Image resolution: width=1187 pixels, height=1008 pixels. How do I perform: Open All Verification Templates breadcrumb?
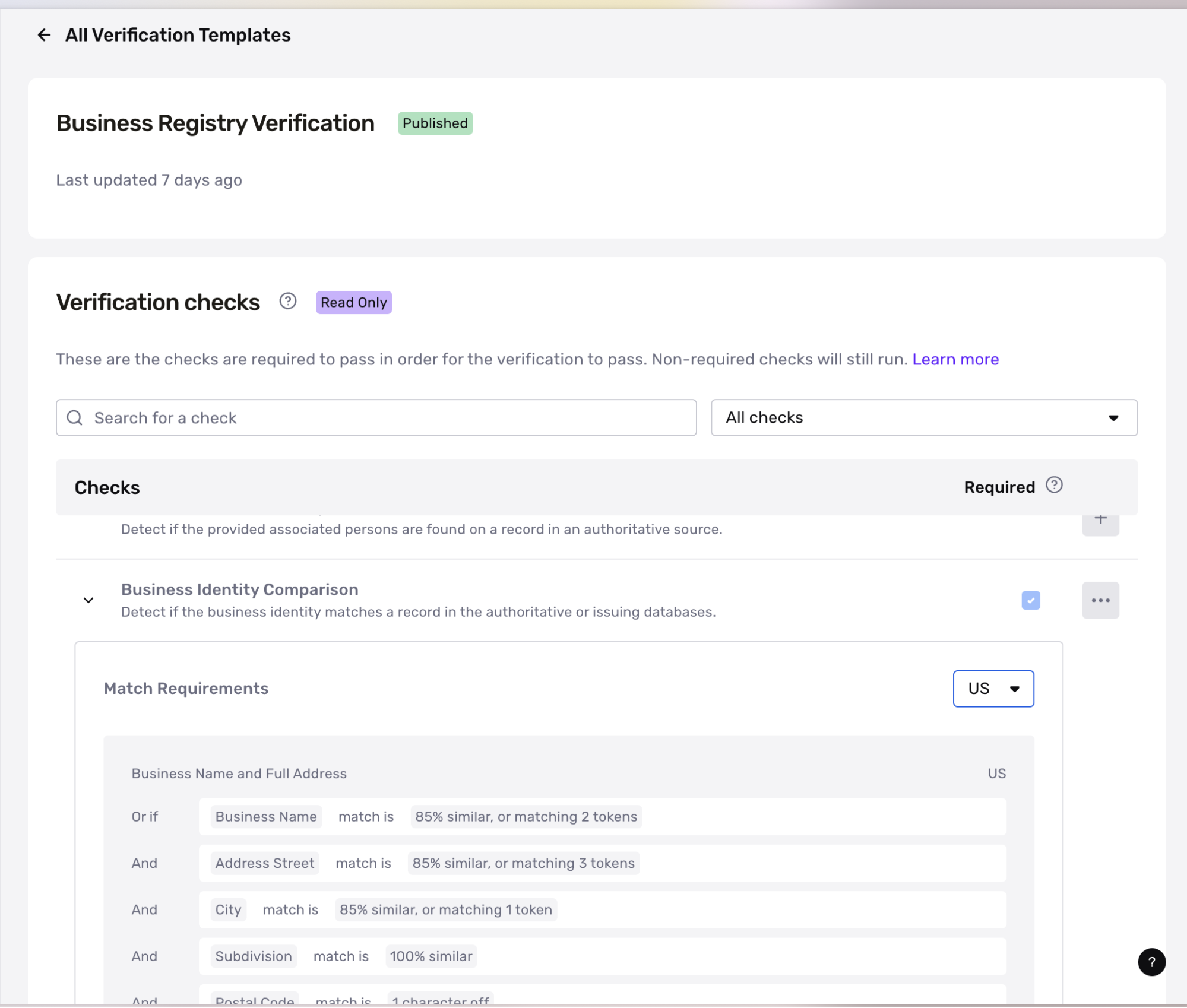click(x=178, y=35)
